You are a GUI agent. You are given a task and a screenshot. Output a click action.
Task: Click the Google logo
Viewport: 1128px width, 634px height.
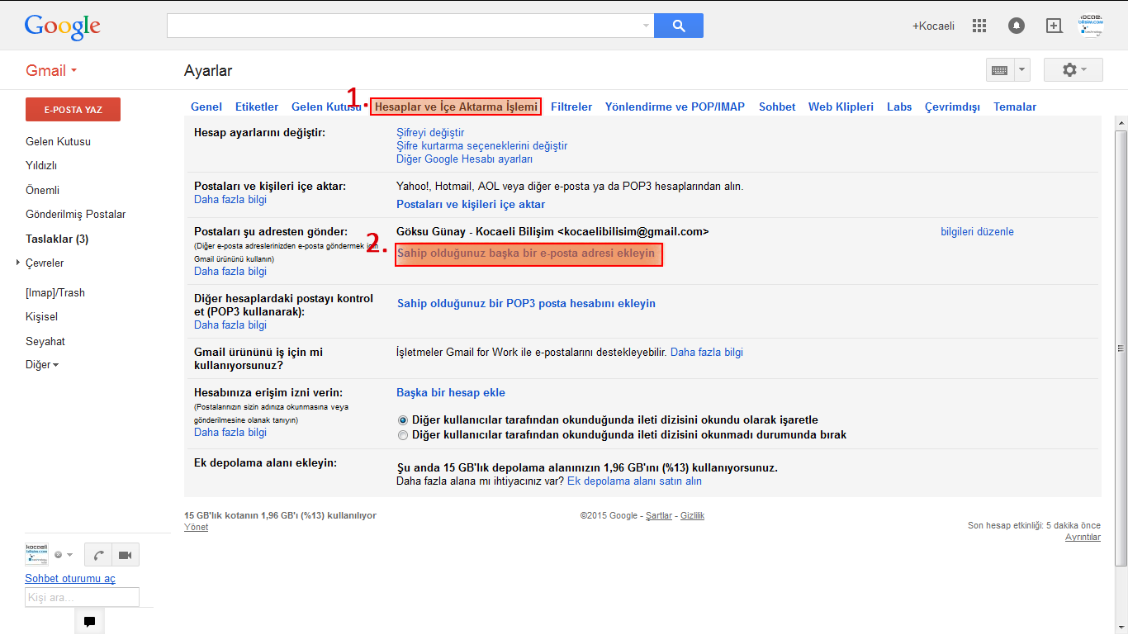(63, 27)
